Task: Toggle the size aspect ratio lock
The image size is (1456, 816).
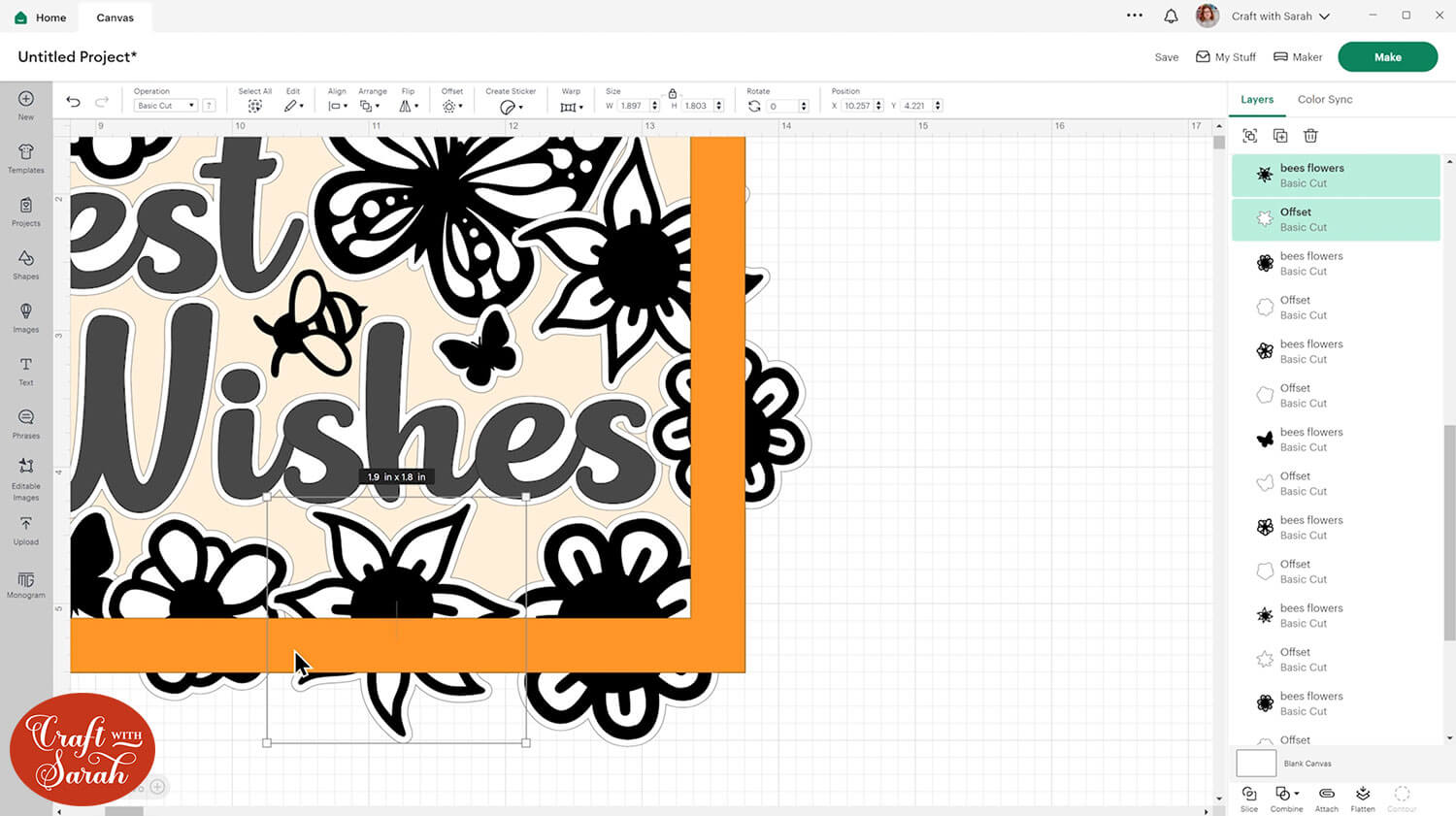Action: tap(672, 93)
